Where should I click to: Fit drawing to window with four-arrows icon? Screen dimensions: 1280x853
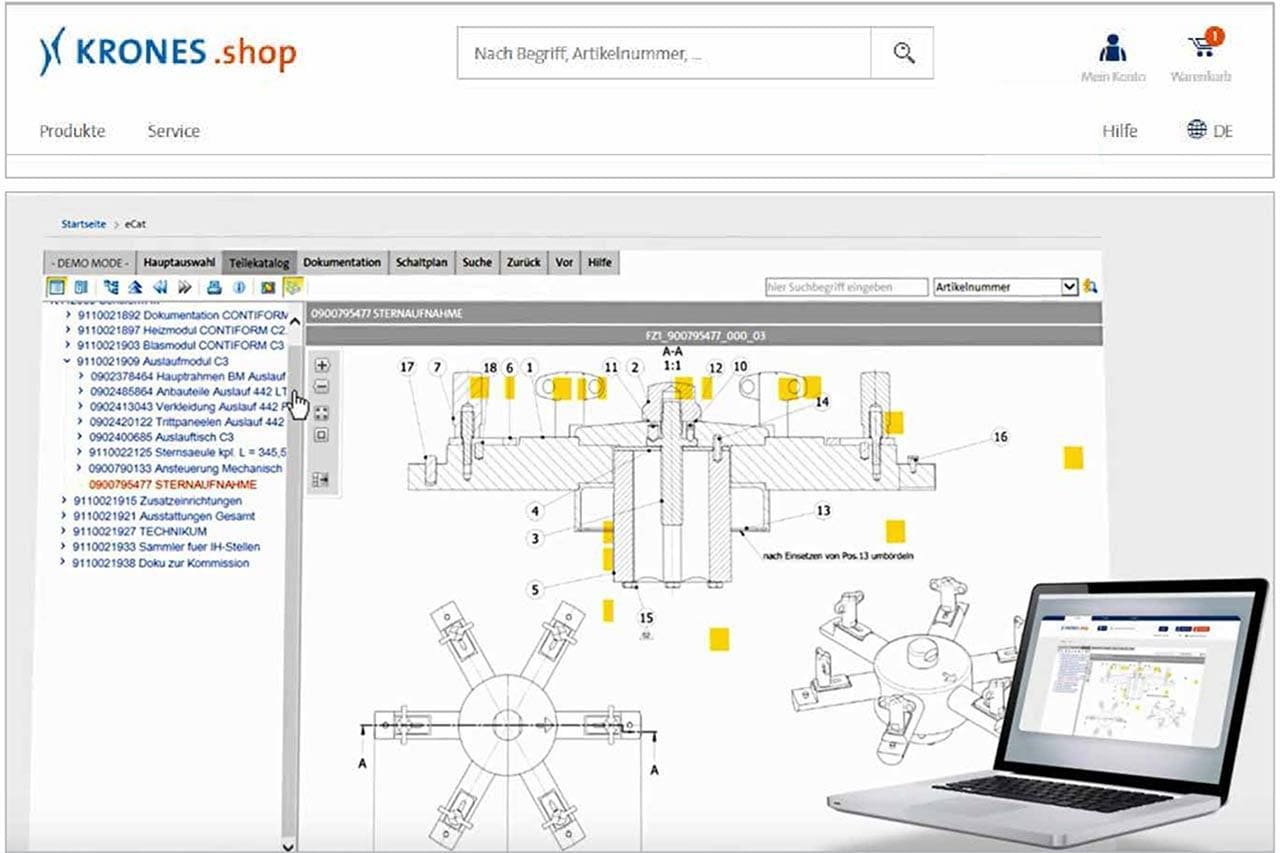(x=322, y=413)
